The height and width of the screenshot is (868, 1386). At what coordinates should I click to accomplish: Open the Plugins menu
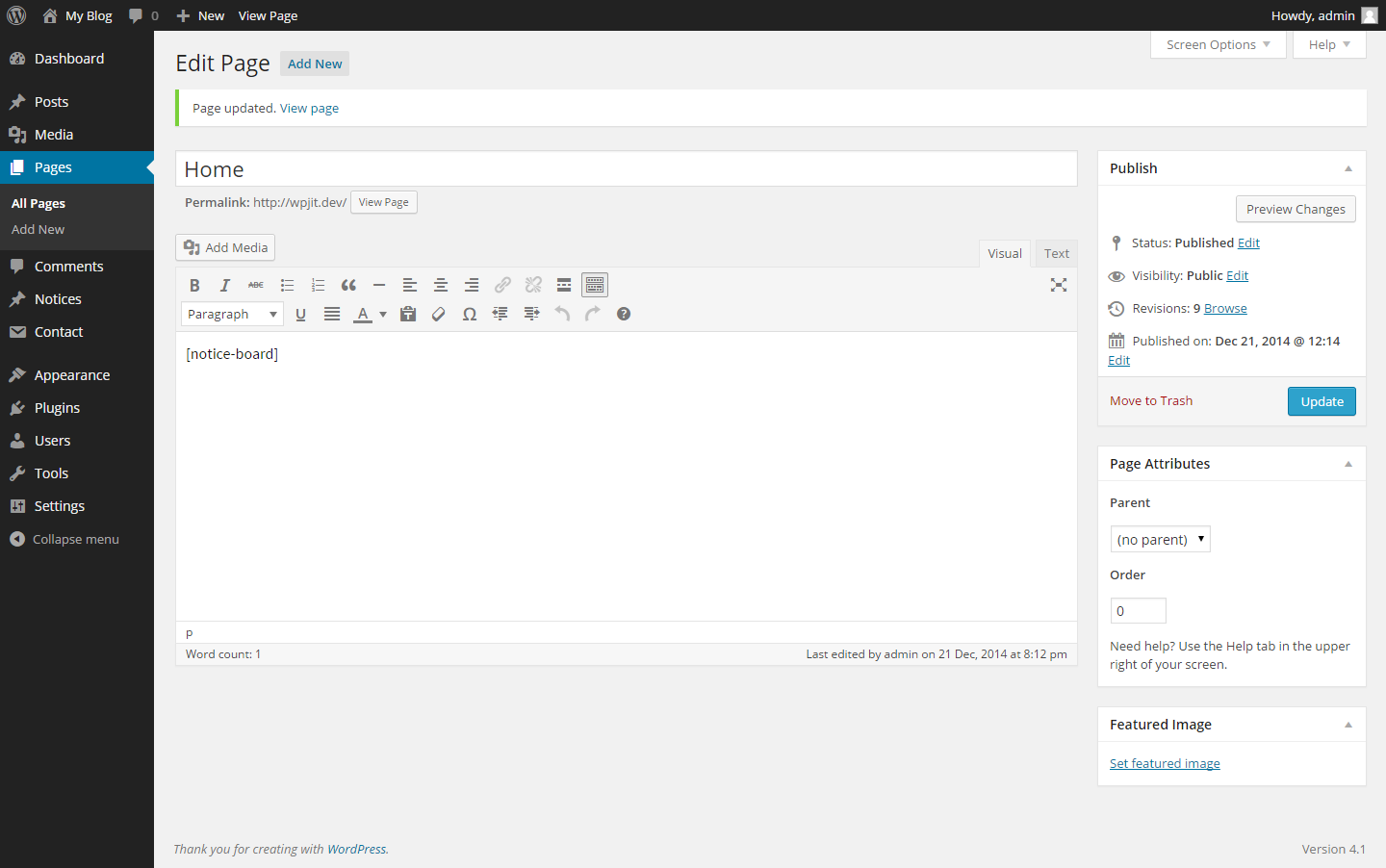point(77,408)
